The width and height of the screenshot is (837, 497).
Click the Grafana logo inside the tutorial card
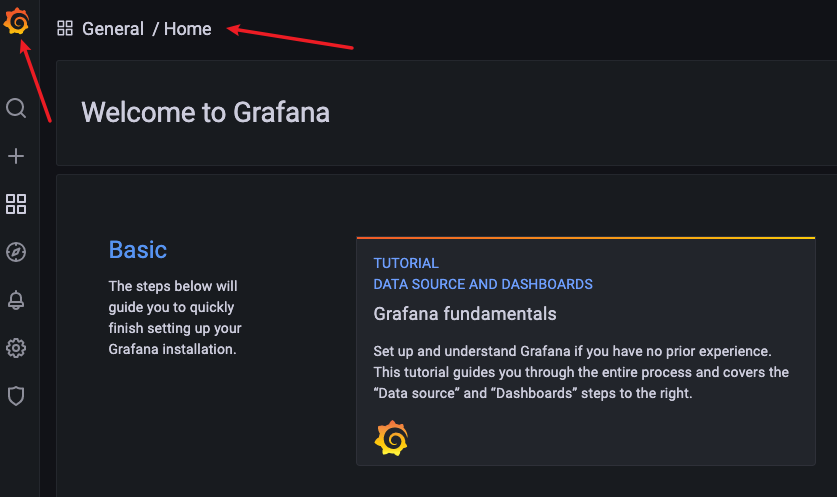tap(391, 438)
